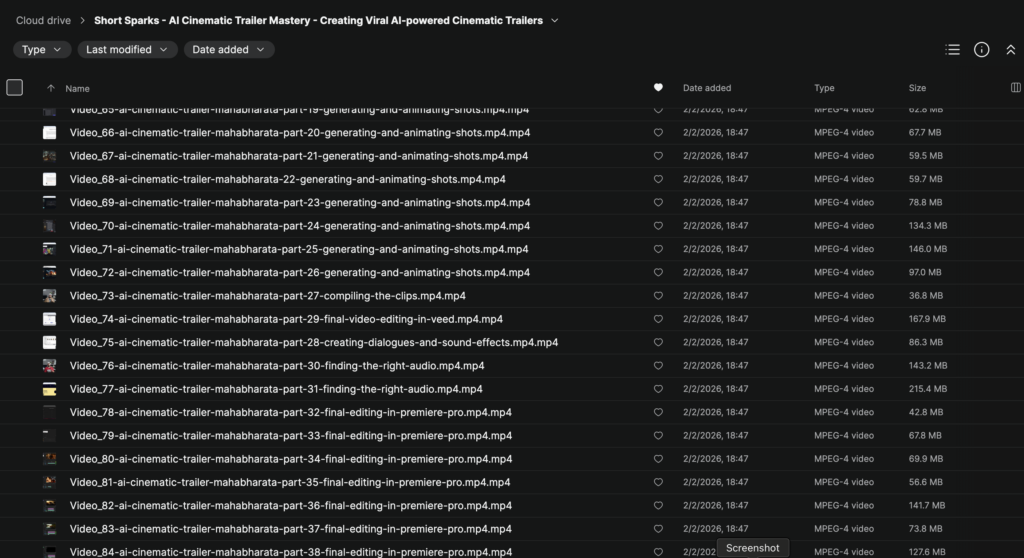Click the sort arrow beside Name header
The image size is (1024, 558).
51,88
